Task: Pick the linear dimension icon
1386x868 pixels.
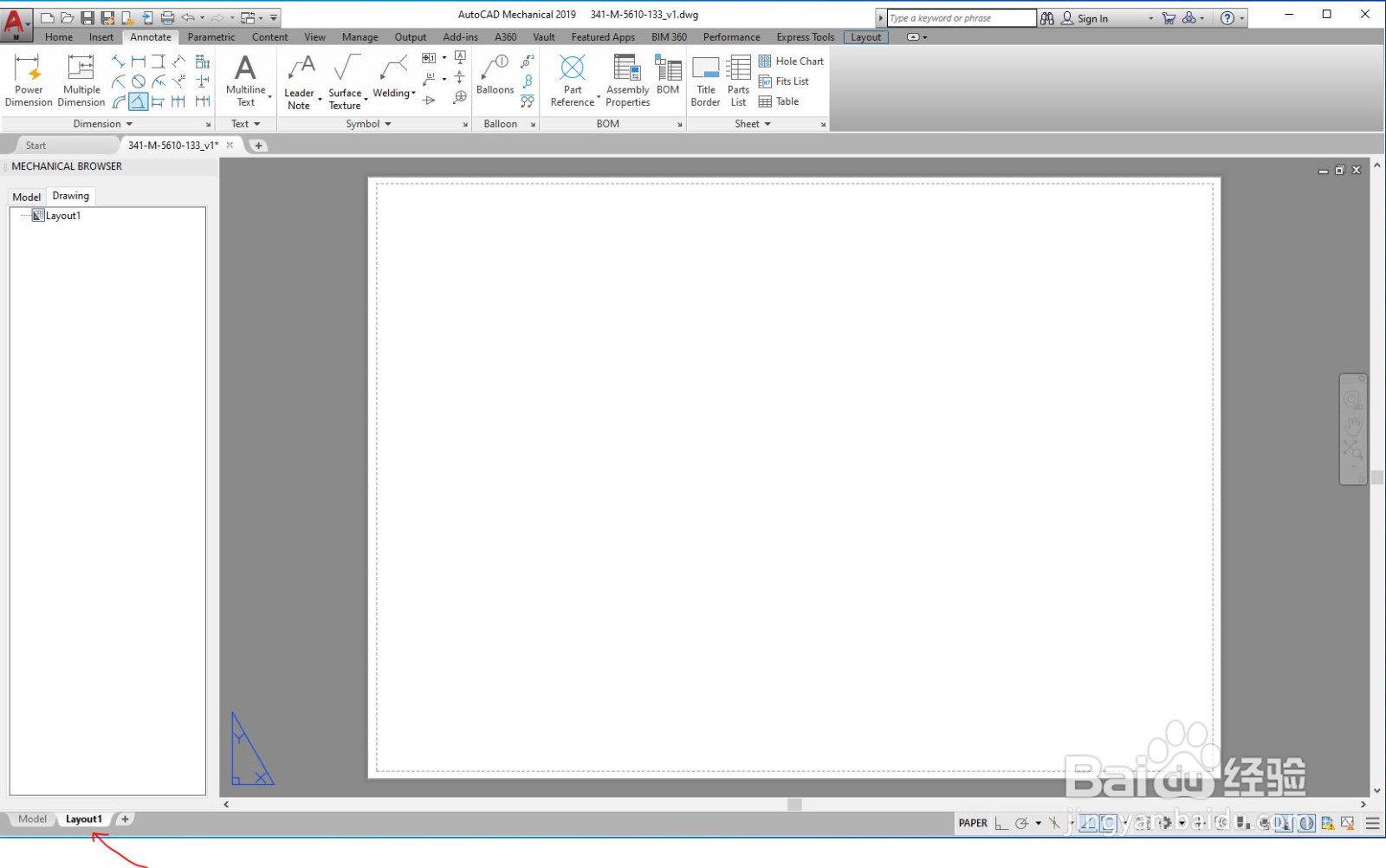Action: pyautogui.click(x=139, y=62)
